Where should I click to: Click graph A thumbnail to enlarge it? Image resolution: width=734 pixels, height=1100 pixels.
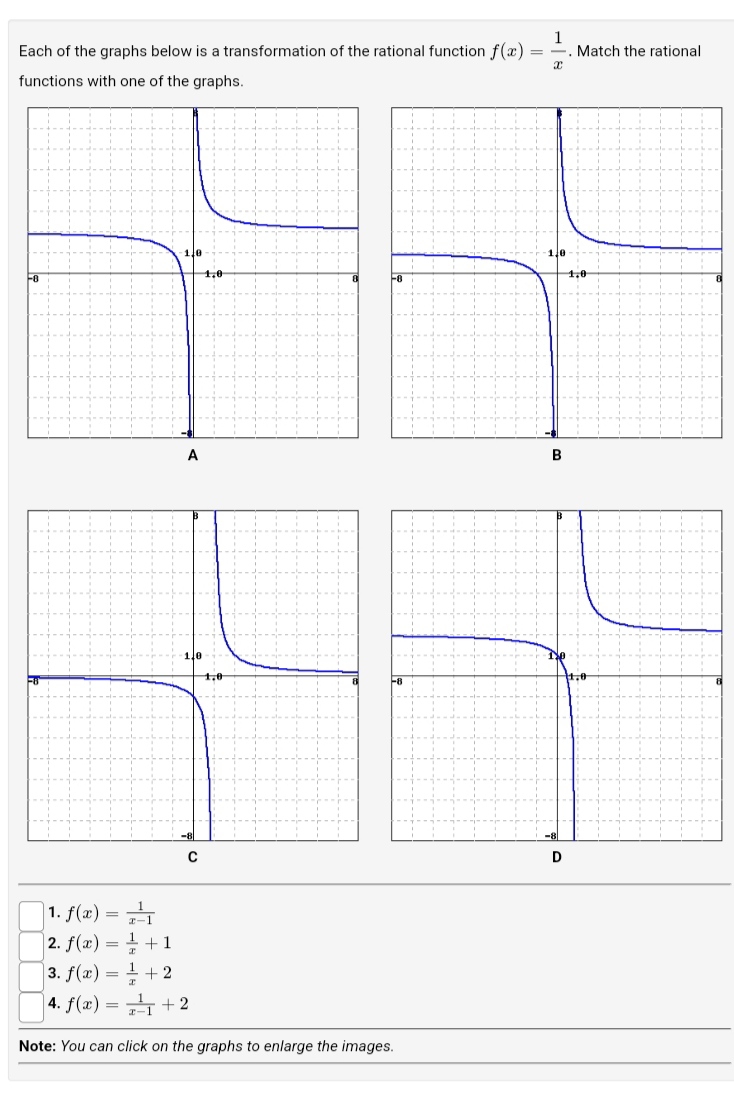pos(192,273)
